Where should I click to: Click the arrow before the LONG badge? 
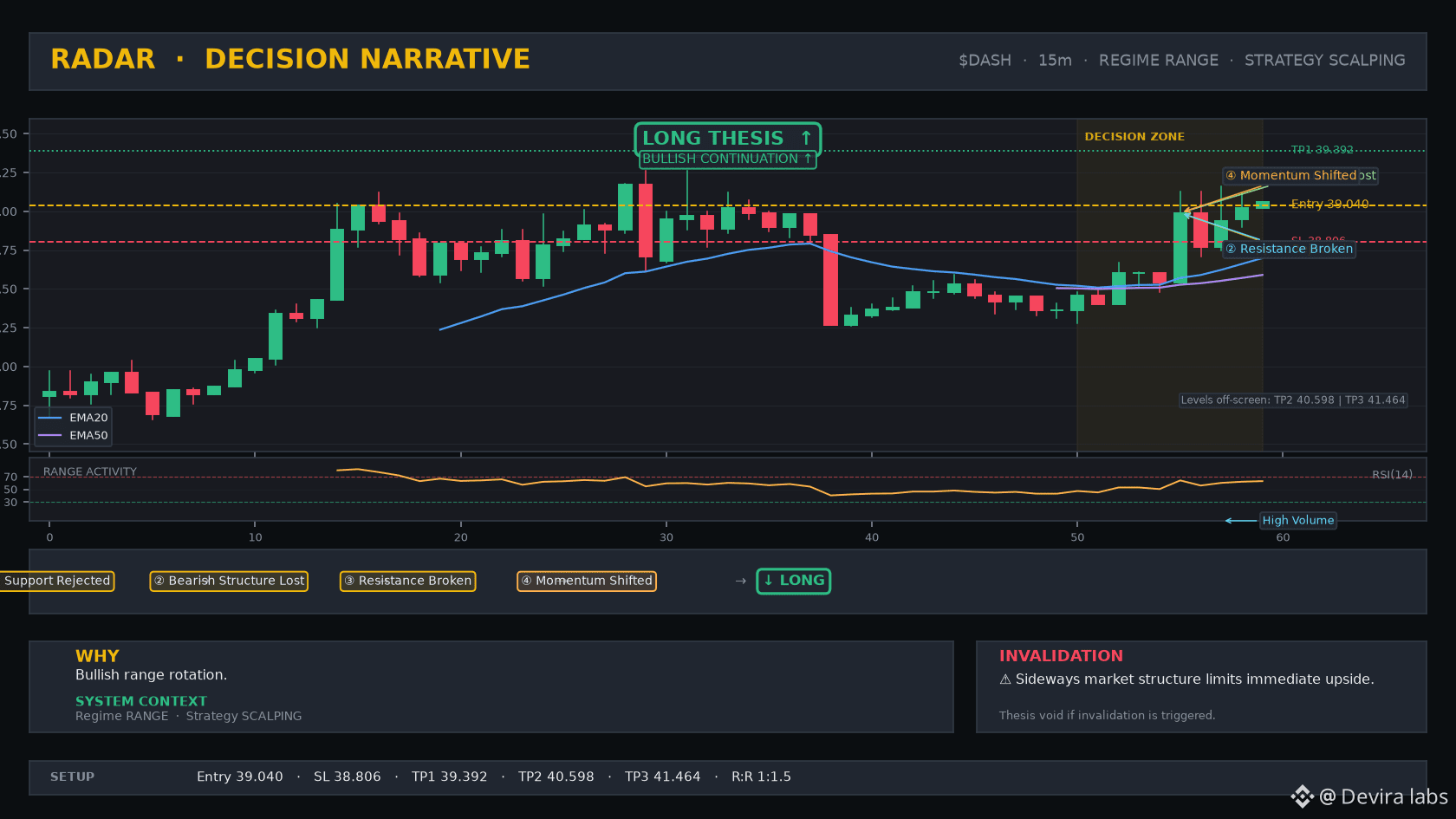[x=740, y=581]
